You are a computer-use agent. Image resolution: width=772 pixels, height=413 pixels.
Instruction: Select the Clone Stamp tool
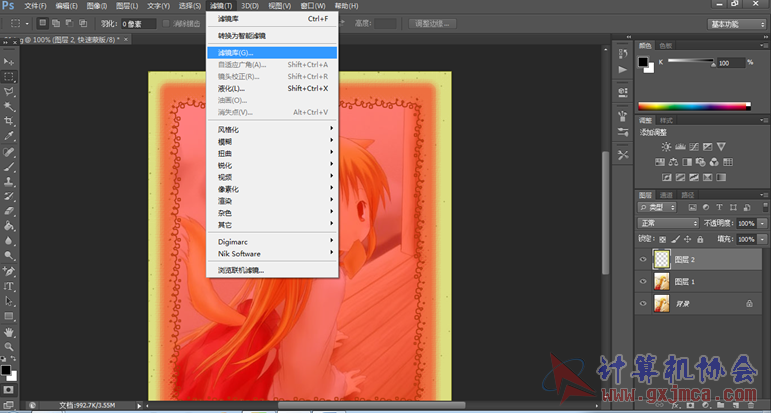point(9,182)
